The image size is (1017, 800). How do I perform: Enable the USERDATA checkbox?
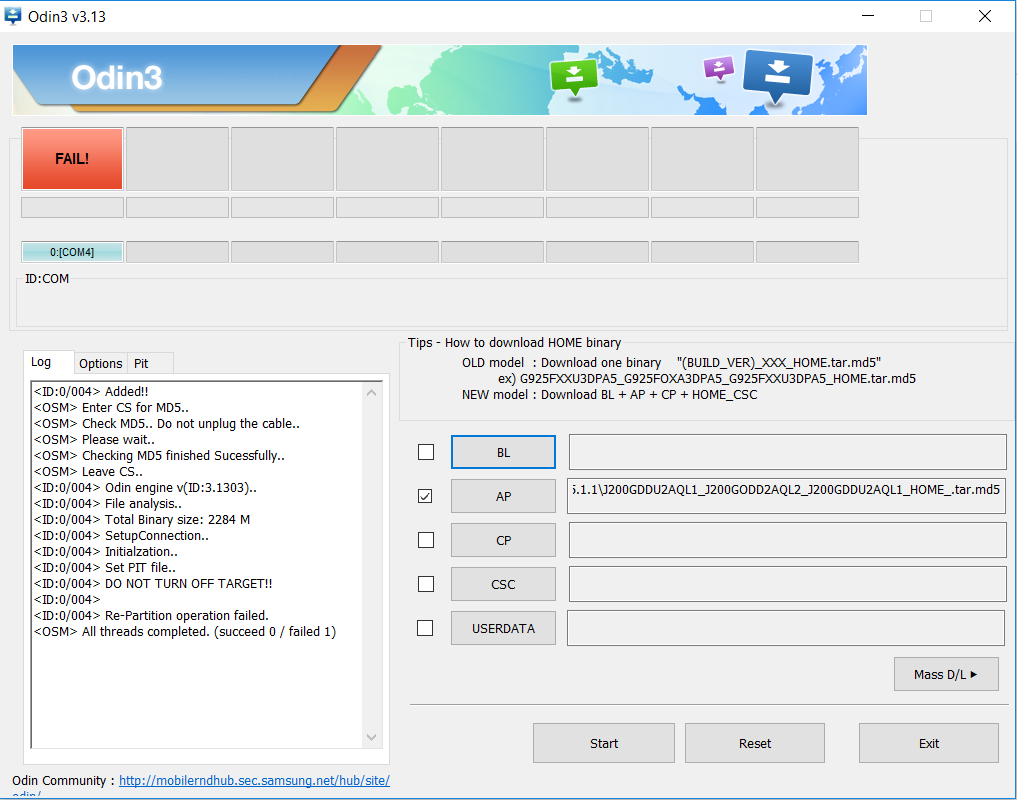426,628
